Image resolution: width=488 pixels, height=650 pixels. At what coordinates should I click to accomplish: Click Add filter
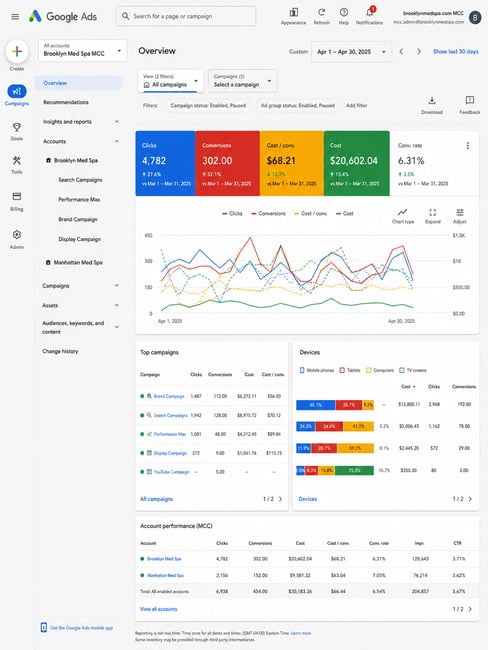click(357, 105)
